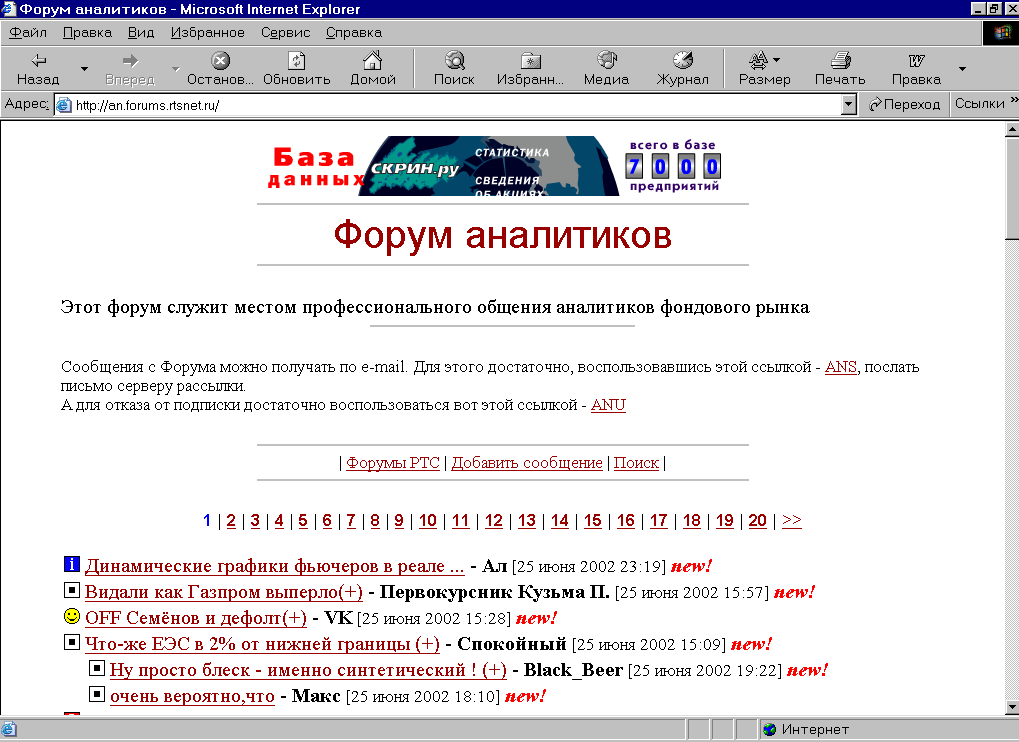The image size is (1019, 742).
Task: Click the page icon in the status bar
Action: (x=9, y=730)
